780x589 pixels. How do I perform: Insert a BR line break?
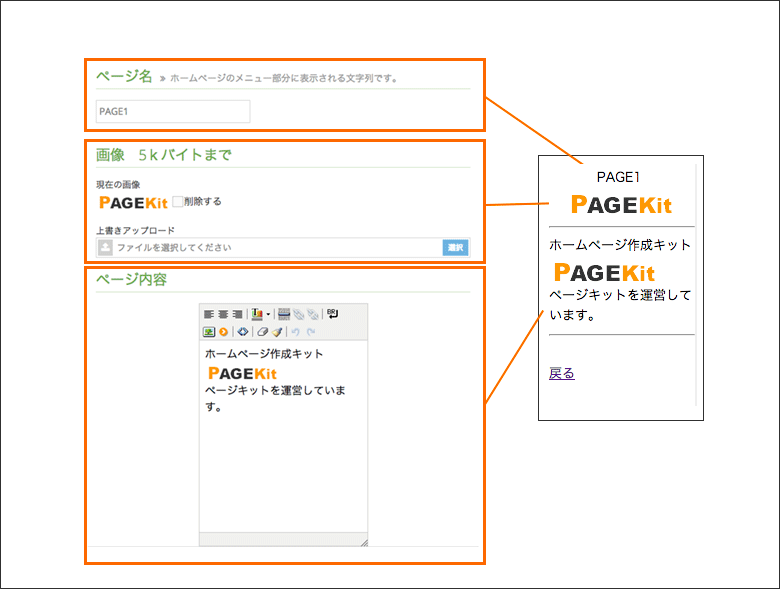[332, 313]
